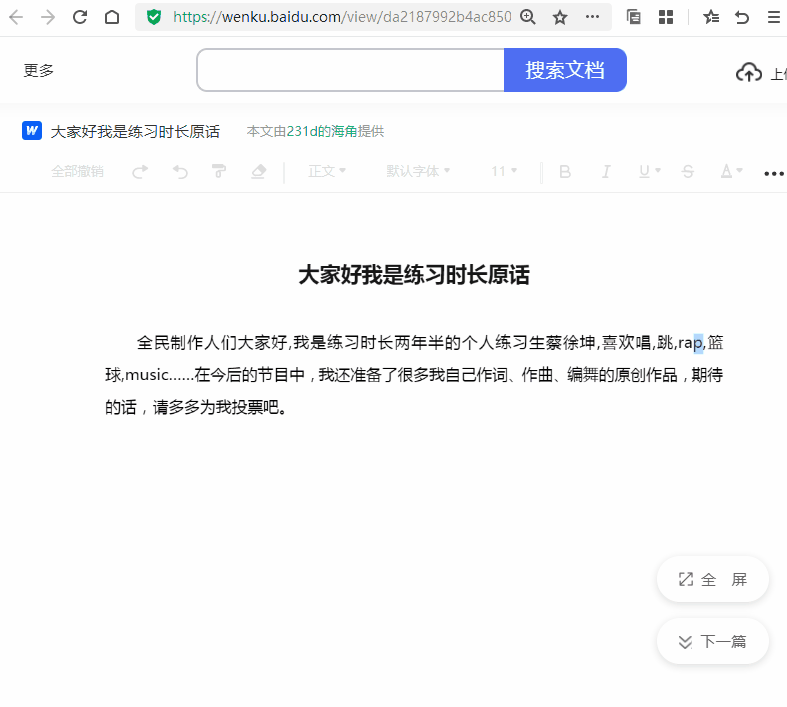Open the 更多 menu
The height and width of the screenshot is (707, 787).
(x=39, y=71)
